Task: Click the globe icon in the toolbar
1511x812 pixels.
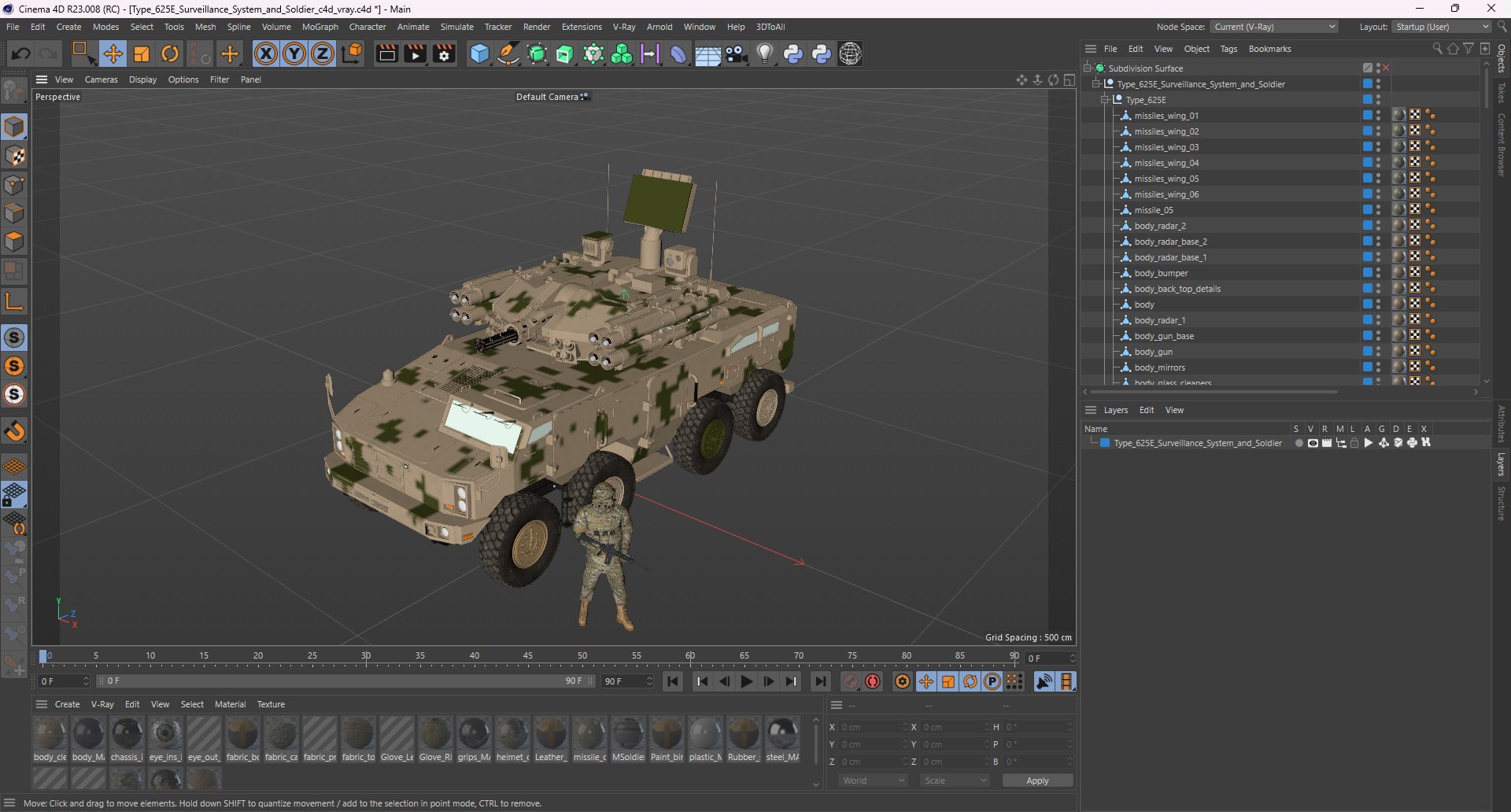Action: point(850,54)
